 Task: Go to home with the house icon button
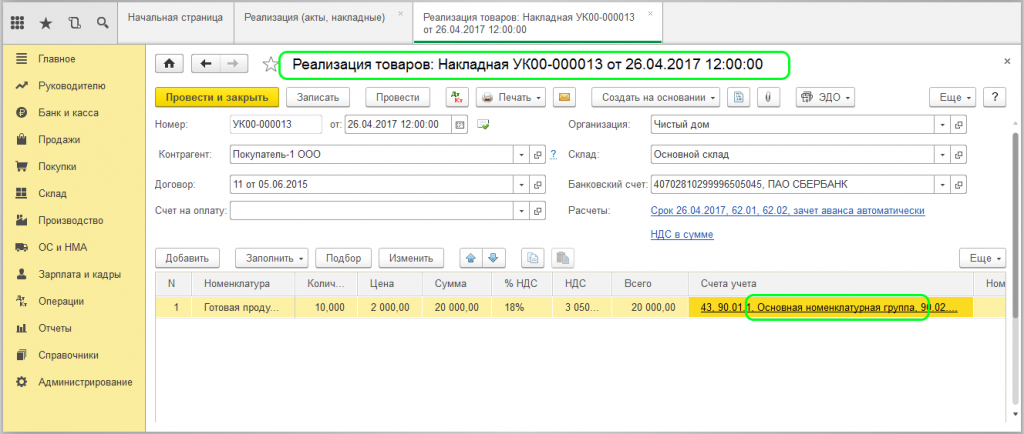[170, 64]
